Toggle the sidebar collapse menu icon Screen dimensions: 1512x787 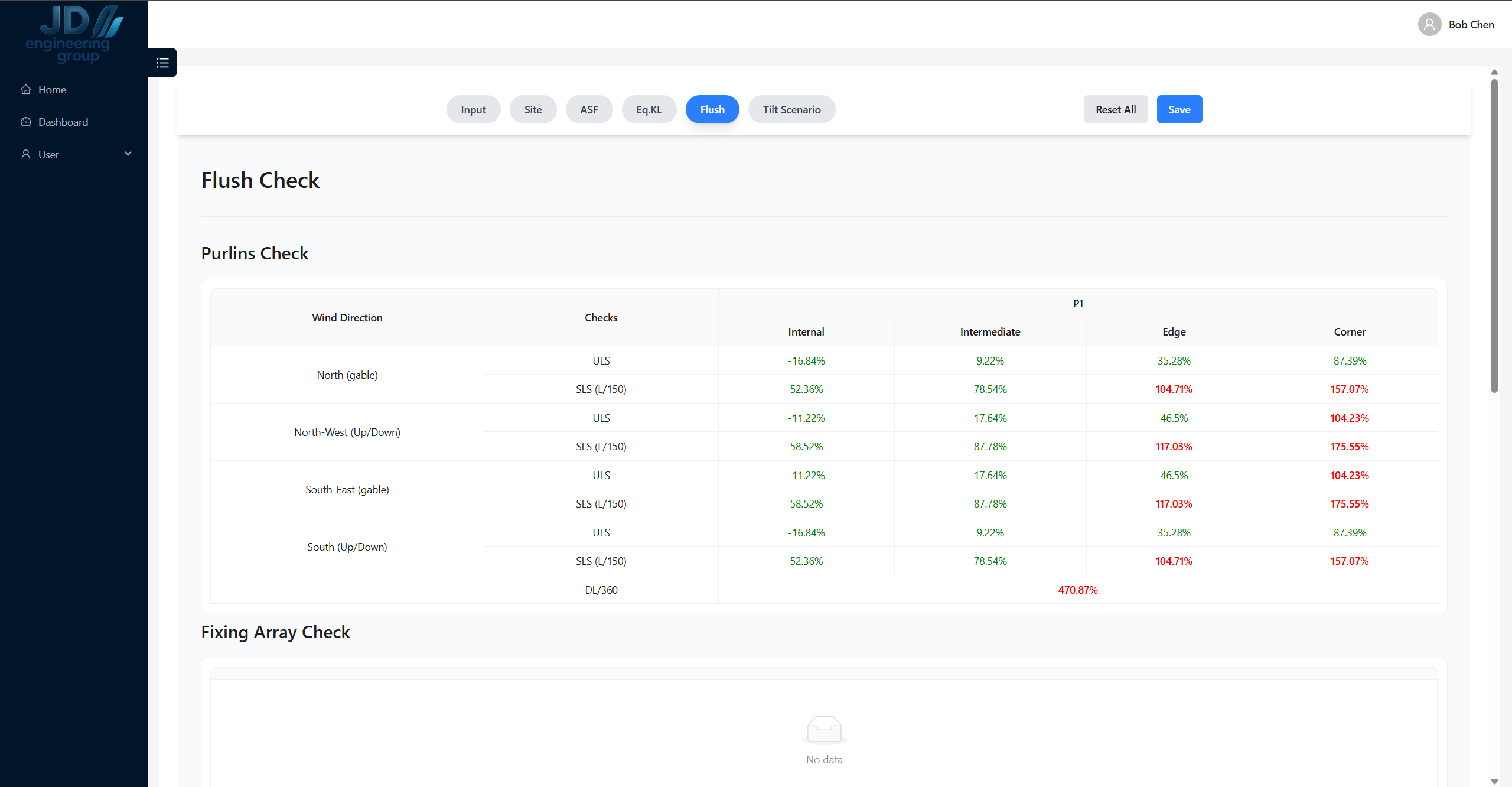click(162, 63)
